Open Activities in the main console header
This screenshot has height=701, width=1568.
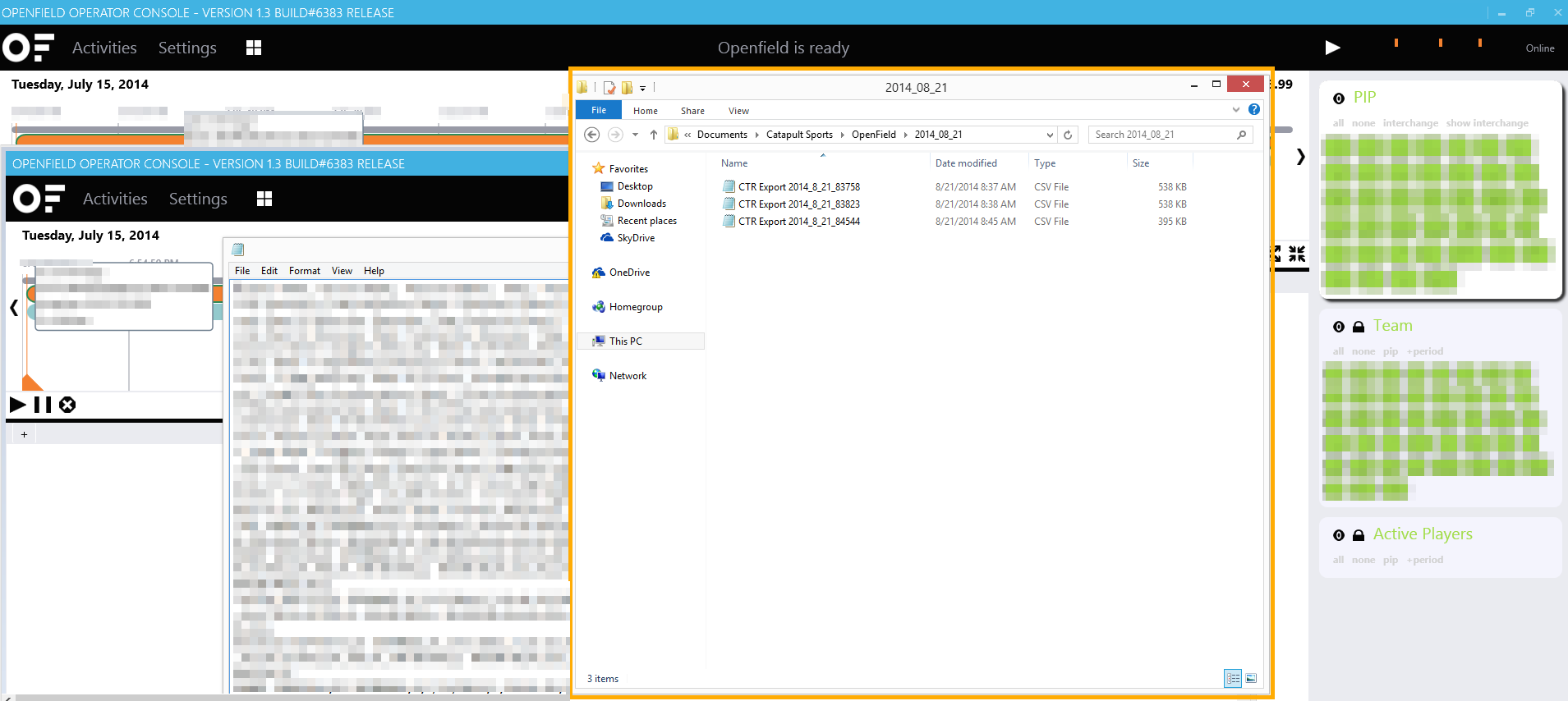[x=104, y=48]
